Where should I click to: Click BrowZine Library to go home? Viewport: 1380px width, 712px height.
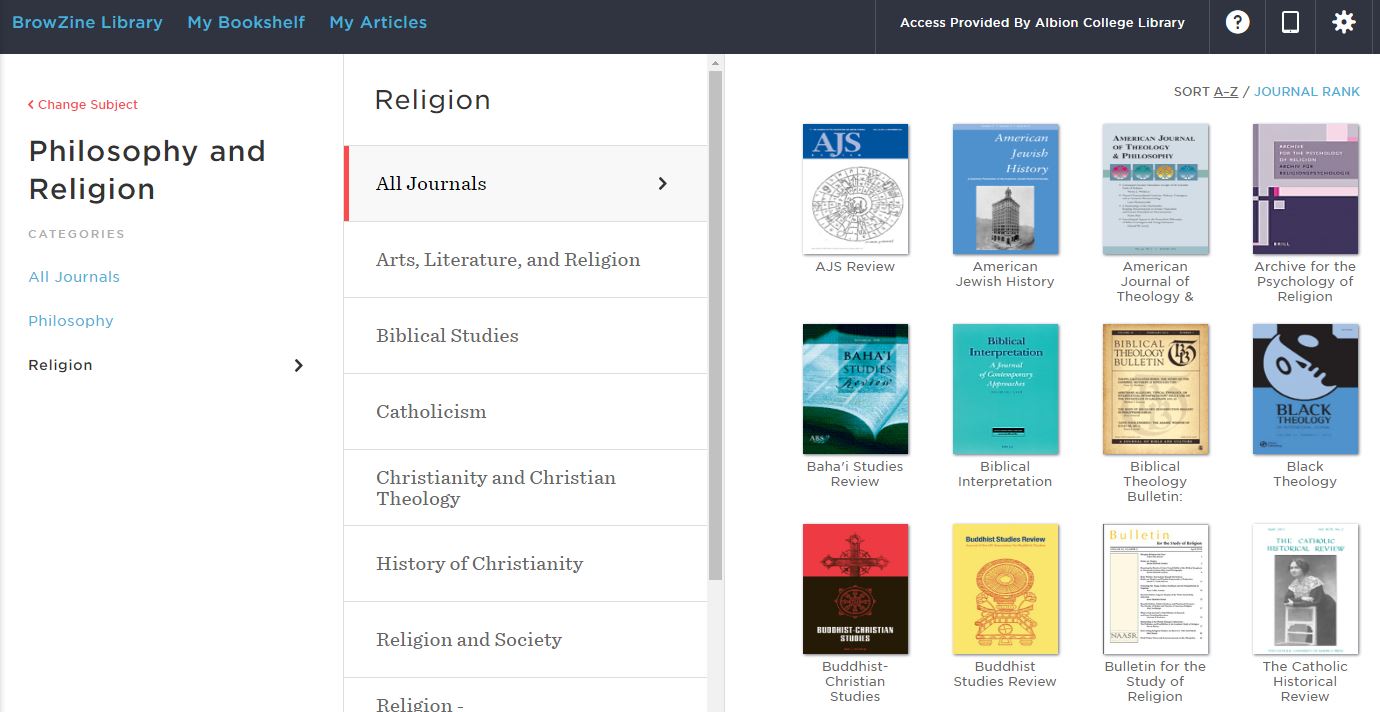coord(87,21)
